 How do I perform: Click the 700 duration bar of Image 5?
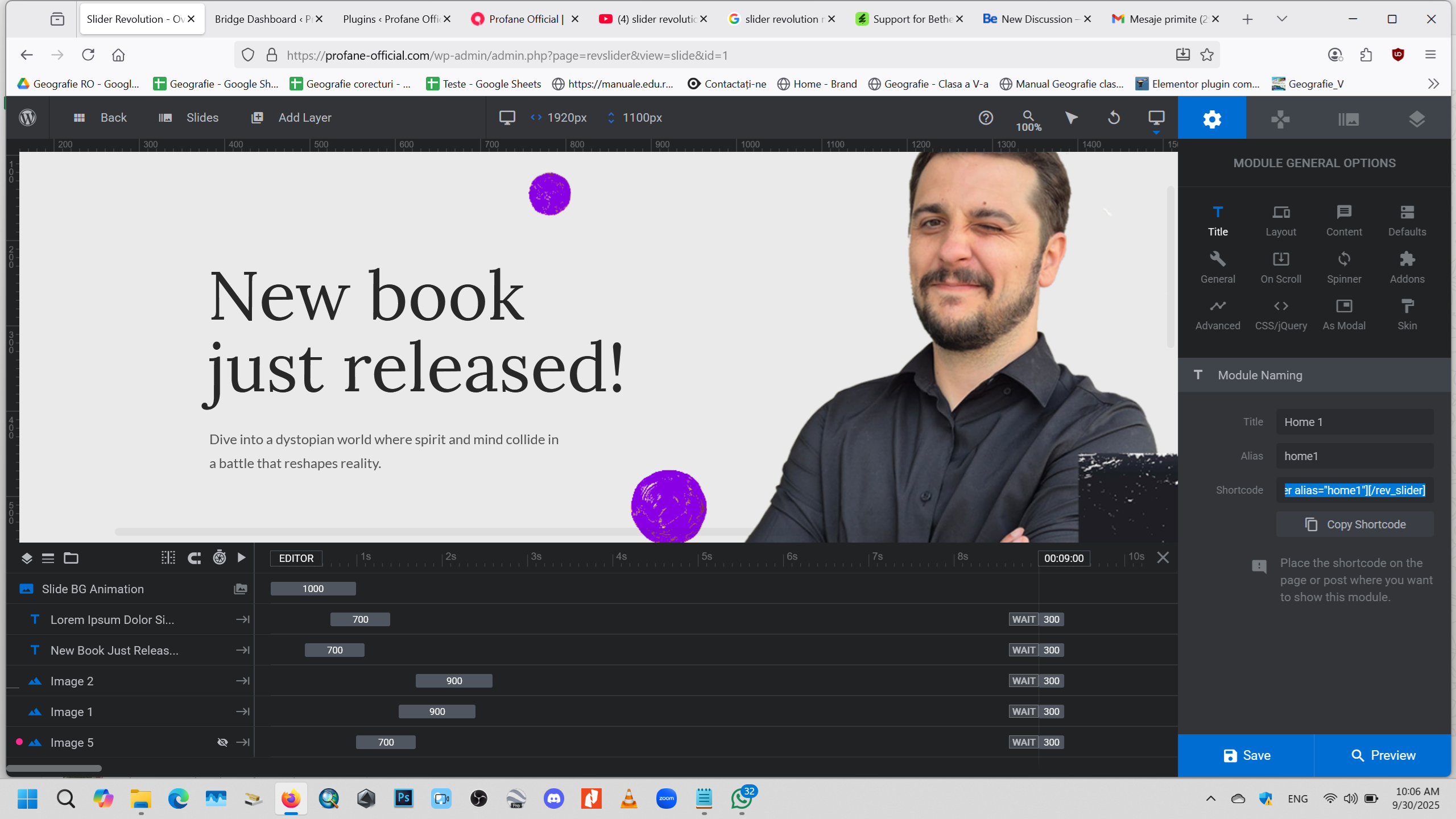(386, 742)
